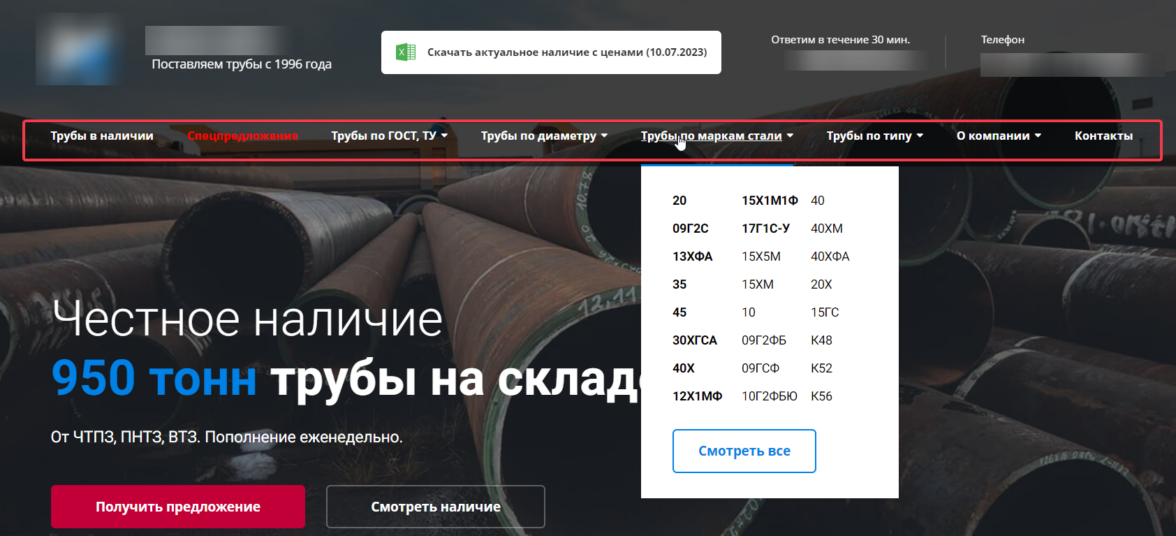Select steel grade 40ХФА
1176x536 pixels.
[830, 257]
